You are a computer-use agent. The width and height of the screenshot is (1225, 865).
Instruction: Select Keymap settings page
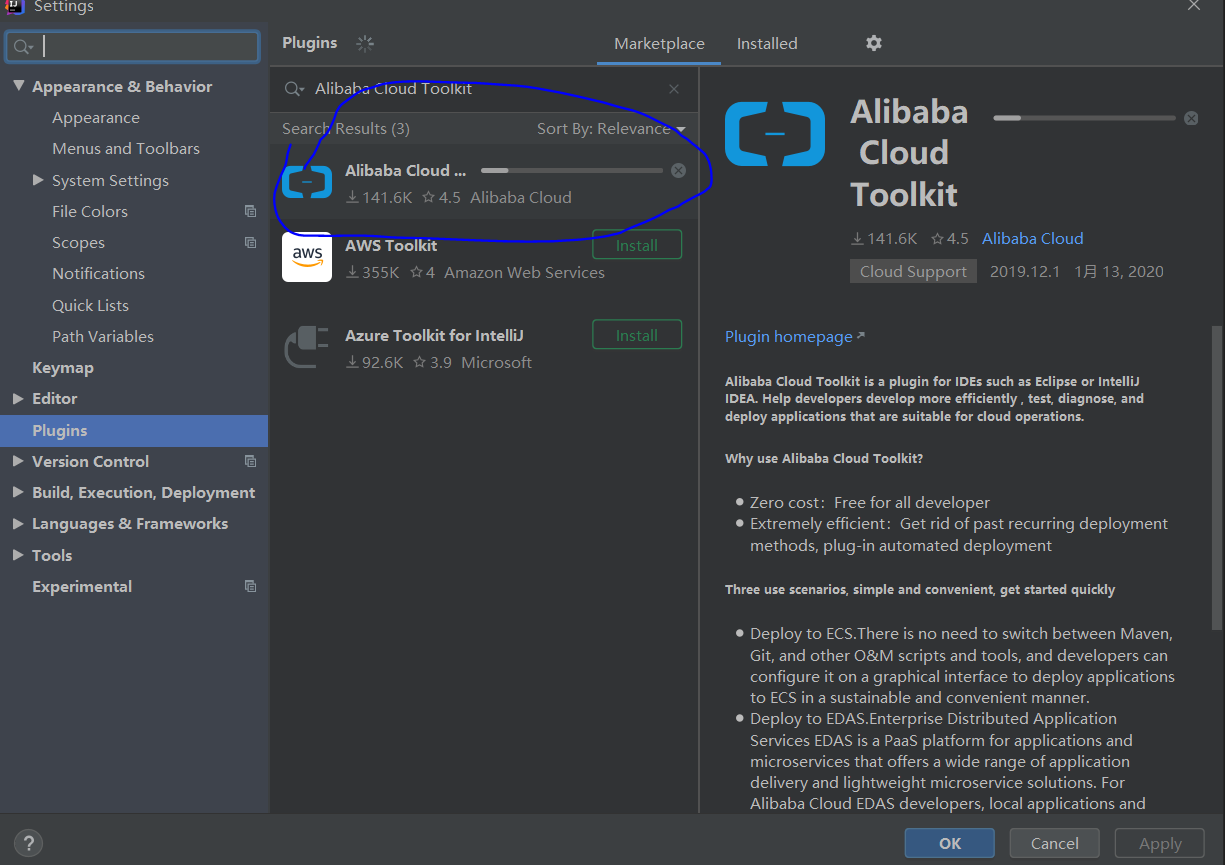pos(63,367)
